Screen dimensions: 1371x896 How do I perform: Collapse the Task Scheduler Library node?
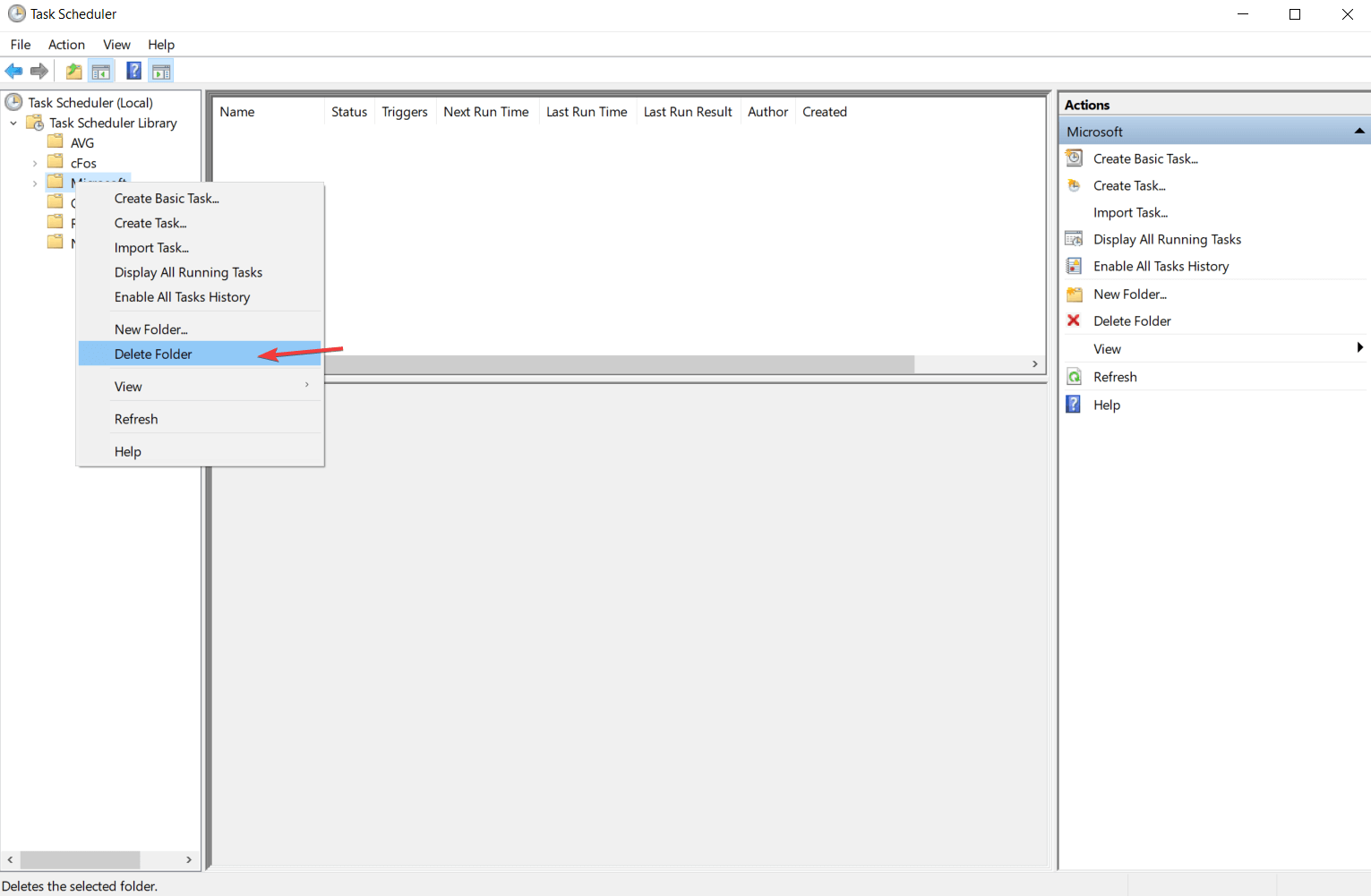tap(13, 123)
